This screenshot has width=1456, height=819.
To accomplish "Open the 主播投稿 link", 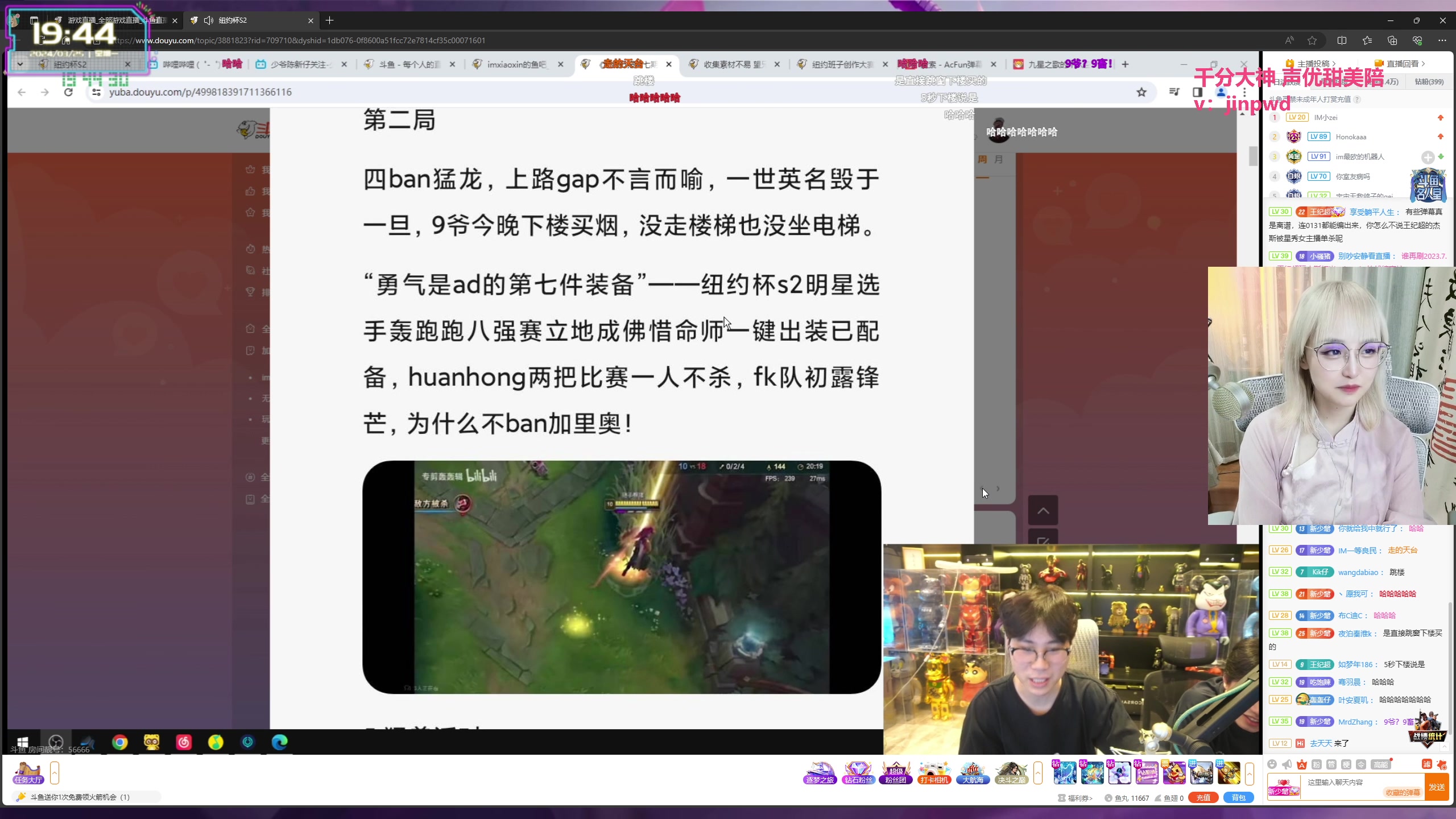I will point(1310,64).
